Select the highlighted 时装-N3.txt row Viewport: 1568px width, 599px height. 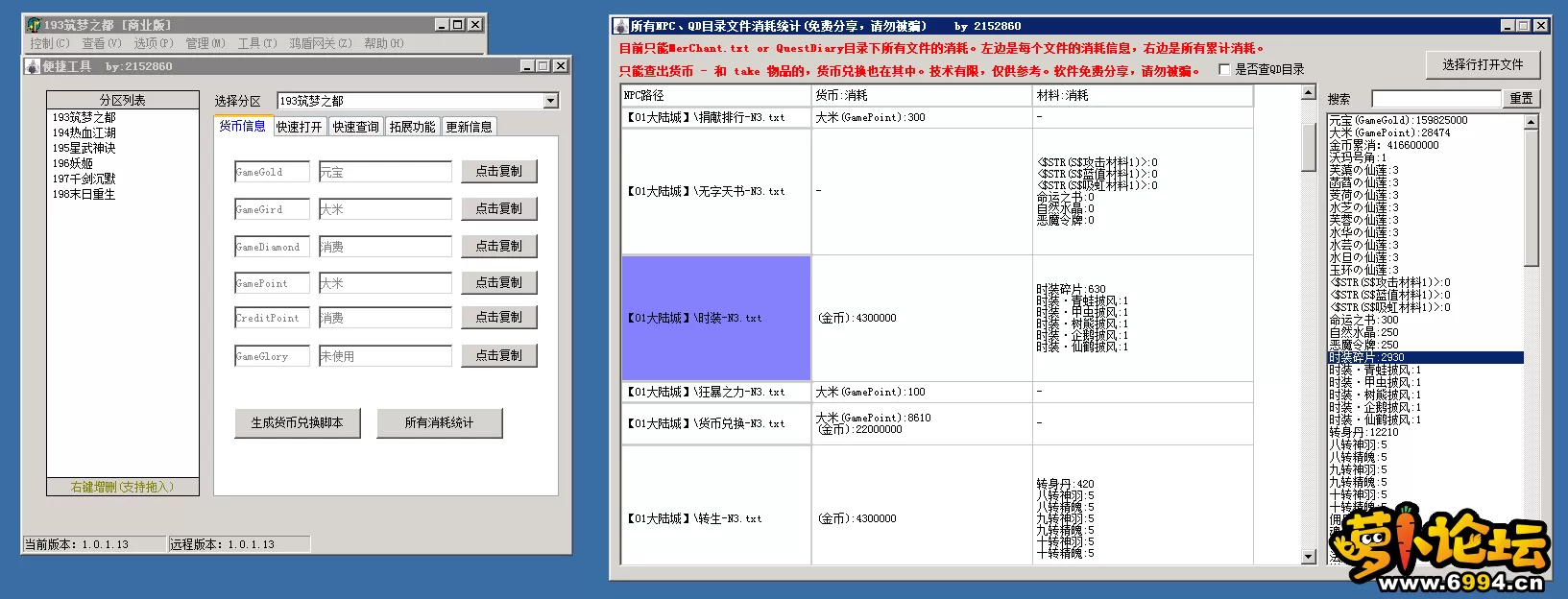[937, 318]
